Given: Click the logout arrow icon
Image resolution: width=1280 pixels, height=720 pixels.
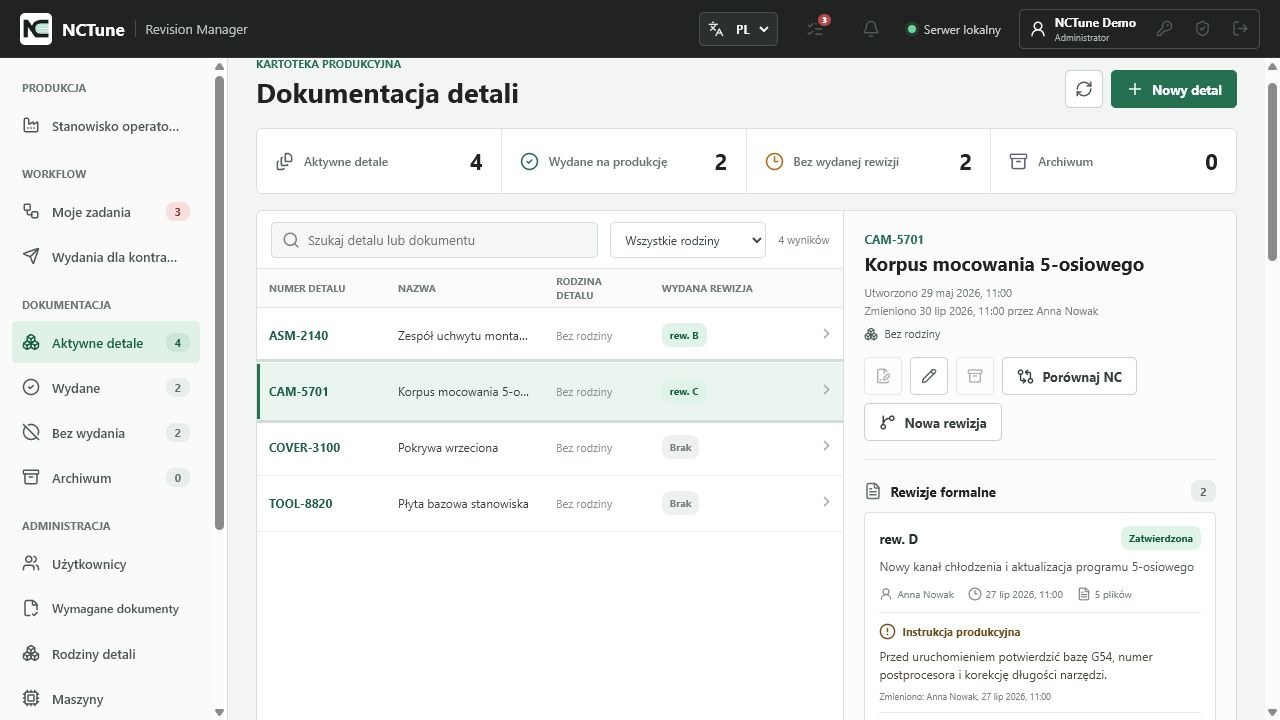Looking at the screenshot, I should [1240, 29].
